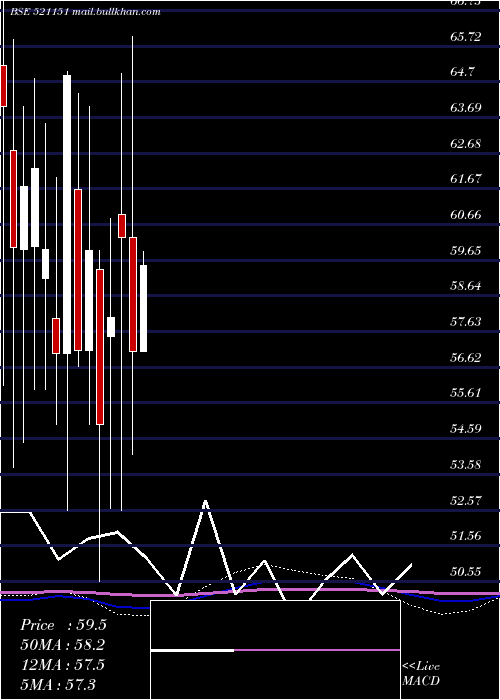
Task: Click the 12MA : 57.5 readout
Action: (x=63, y=665)
